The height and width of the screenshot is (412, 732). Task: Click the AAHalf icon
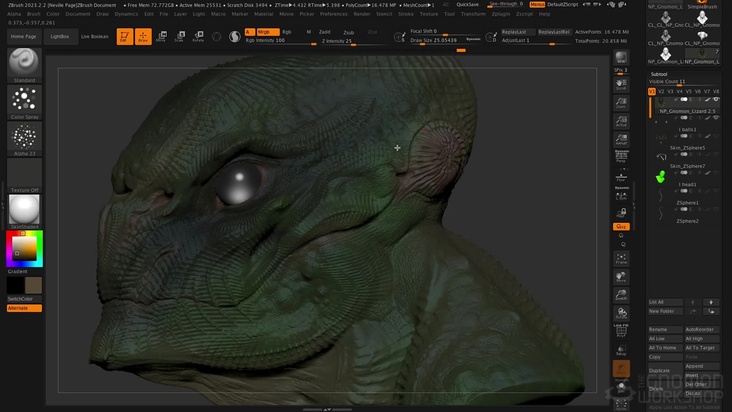(621, 139)
